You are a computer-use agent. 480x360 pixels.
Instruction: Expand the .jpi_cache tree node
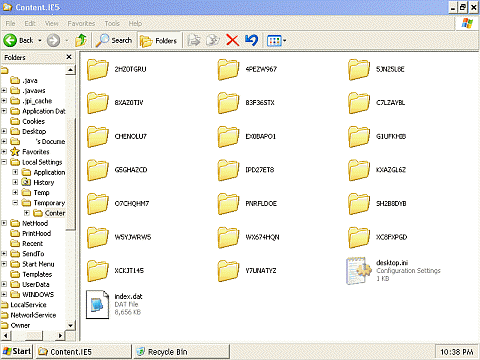coord(4,100)
